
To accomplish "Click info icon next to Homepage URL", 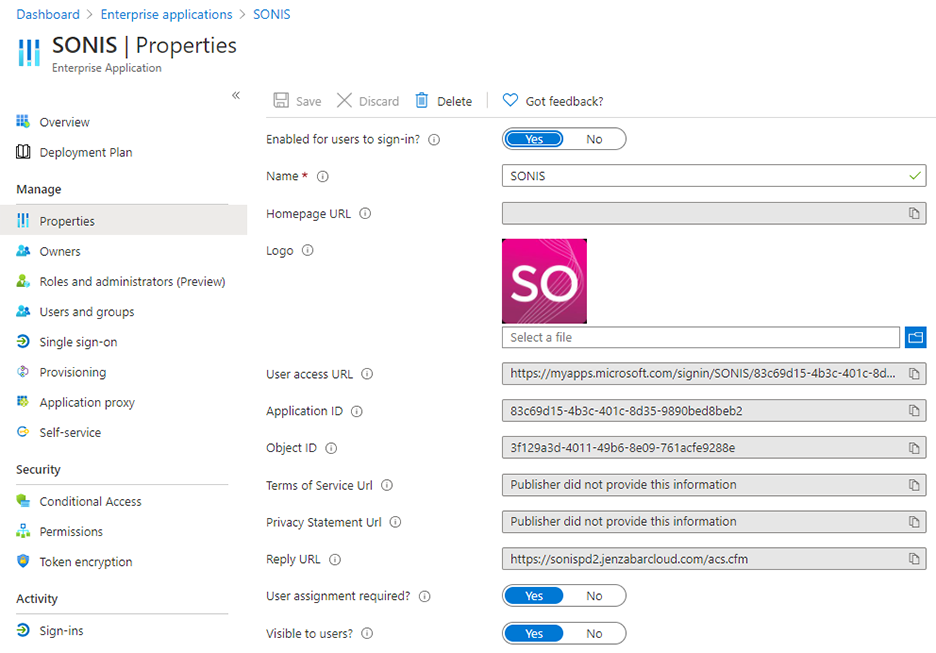I will 365,214.
